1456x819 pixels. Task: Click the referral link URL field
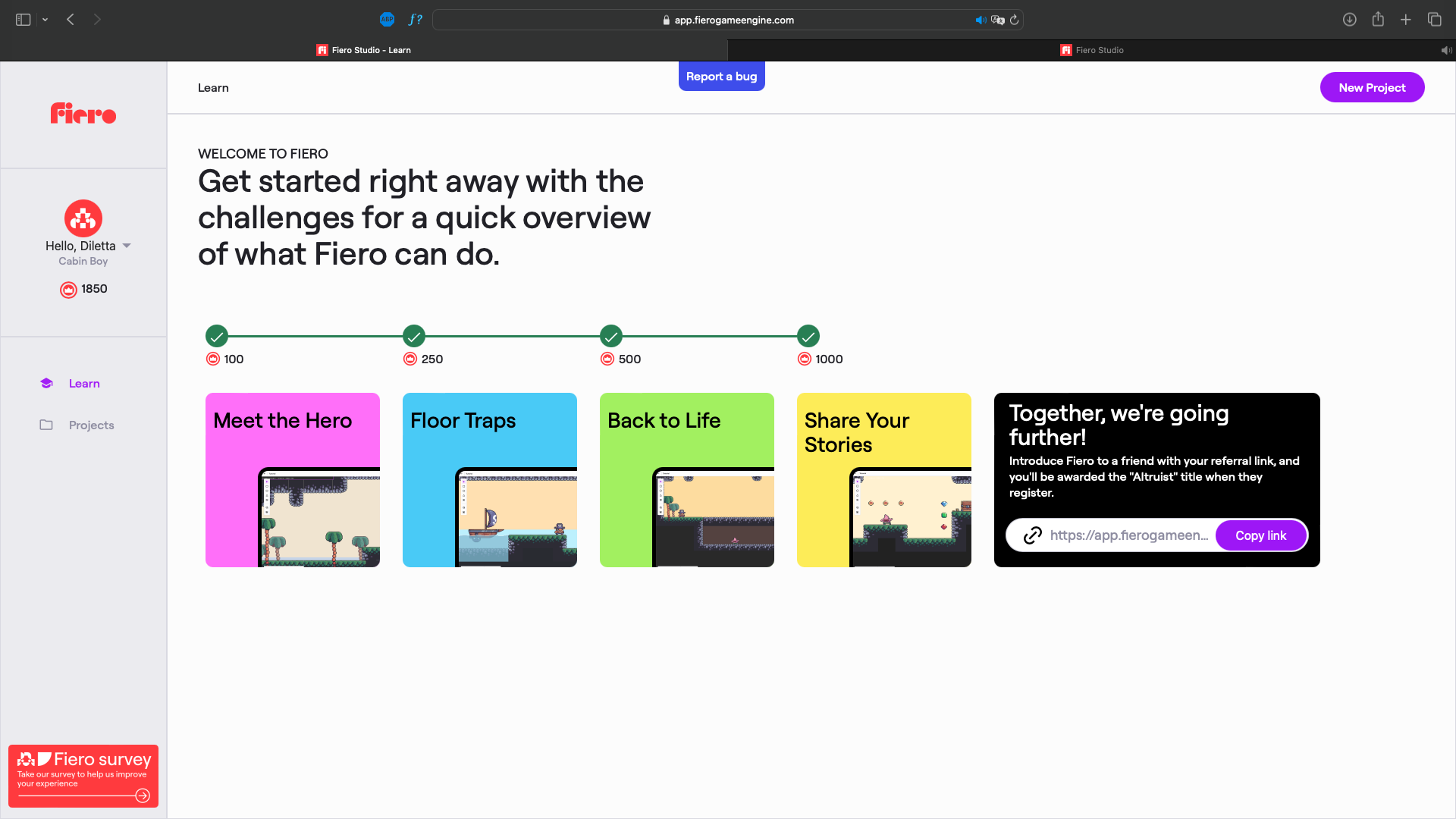[1129, 535]
